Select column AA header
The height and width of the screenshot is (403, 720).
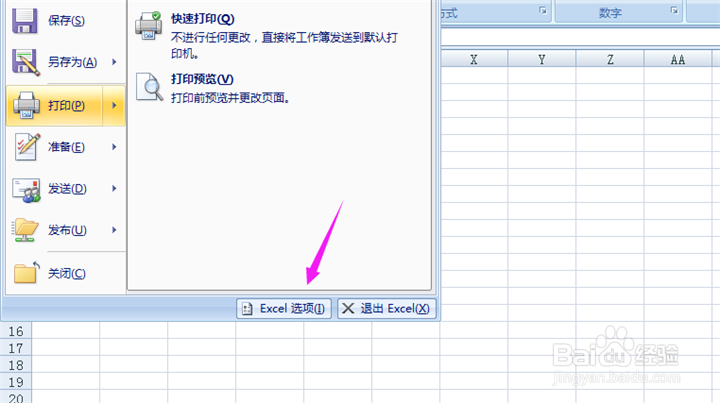(678, 59)
